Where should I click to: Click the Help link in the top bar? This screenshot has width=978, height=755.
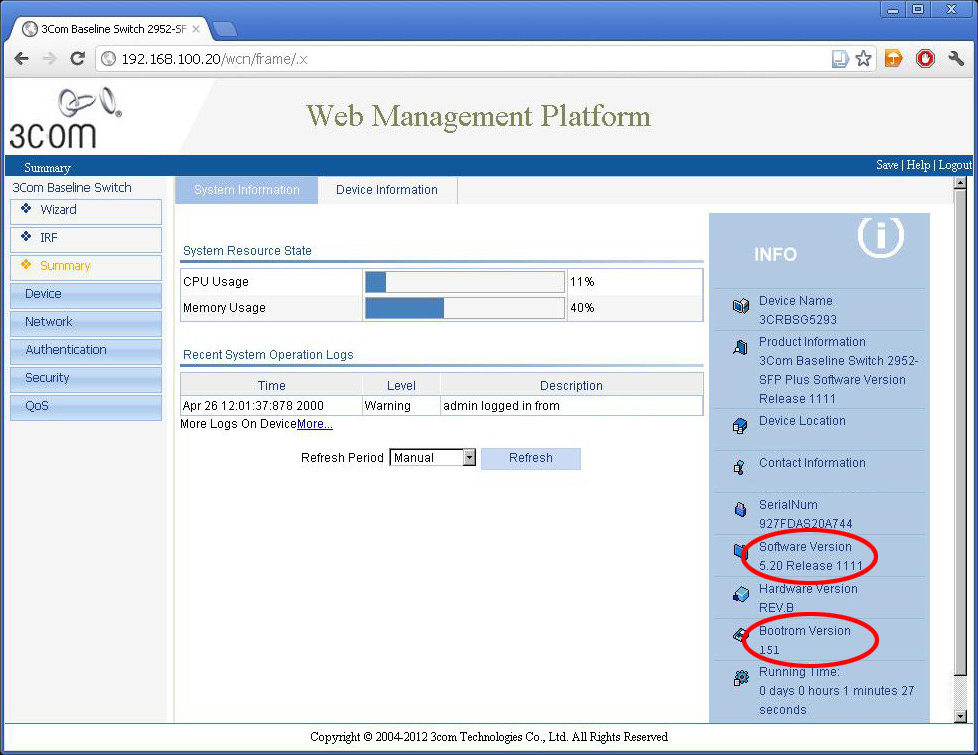(918, 165)
